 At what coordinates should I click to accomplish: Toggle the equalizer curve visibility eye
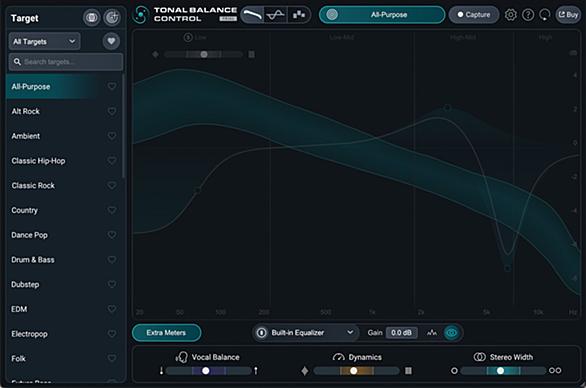pos(451,333)
